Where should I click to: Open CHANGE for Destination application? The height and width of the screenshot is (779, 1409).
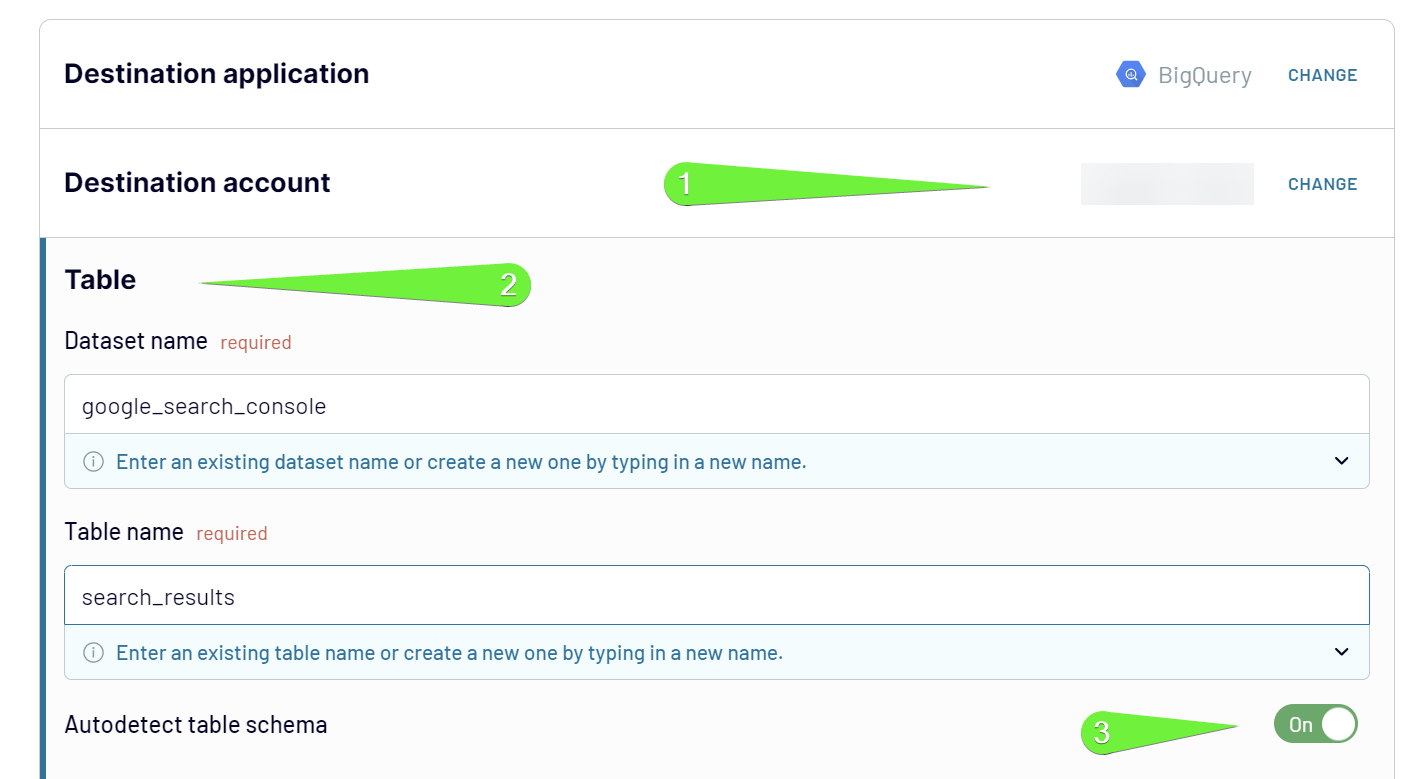coord(1322,75)
